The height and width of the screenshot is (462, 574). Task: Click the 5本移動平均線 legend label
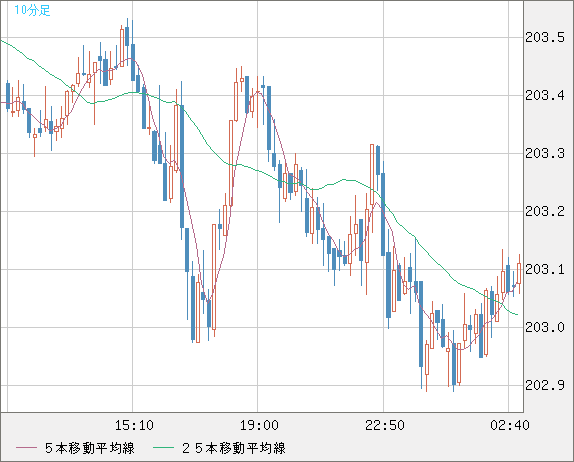click(90, 448)
